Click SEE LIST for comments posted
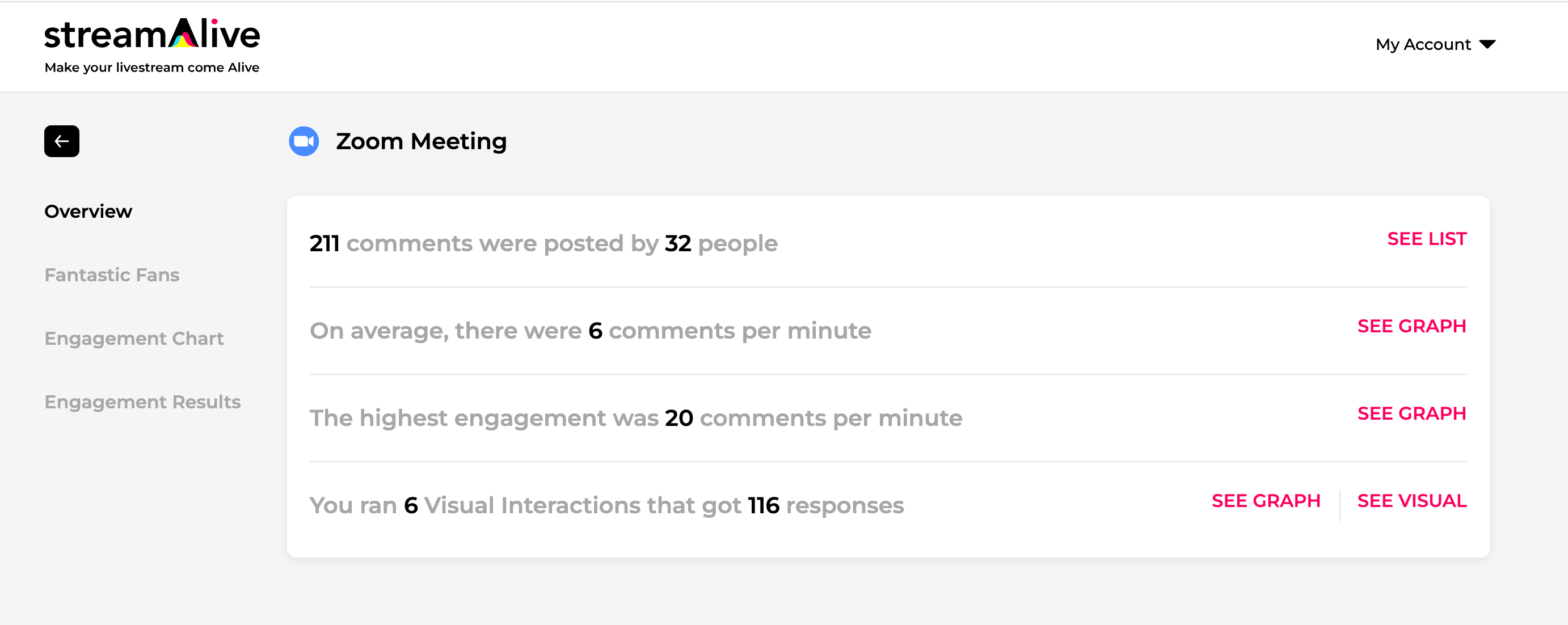The height and width of the screenshot is (625, 1568). 1427,239
